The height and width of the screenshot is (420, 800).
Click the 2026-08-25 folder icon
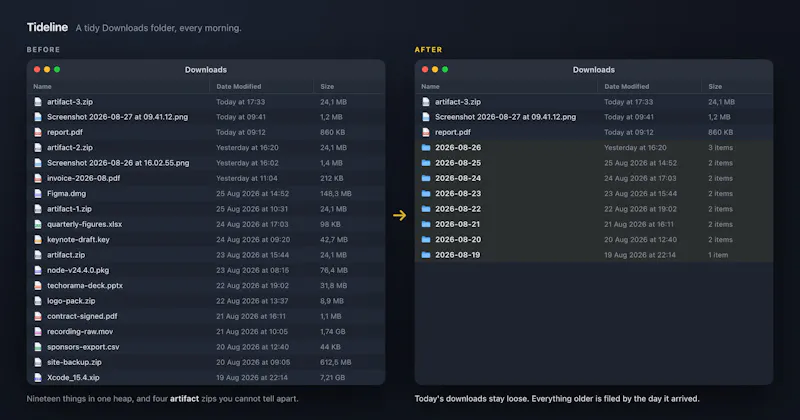pyautogui.click(x=426, y=163)
